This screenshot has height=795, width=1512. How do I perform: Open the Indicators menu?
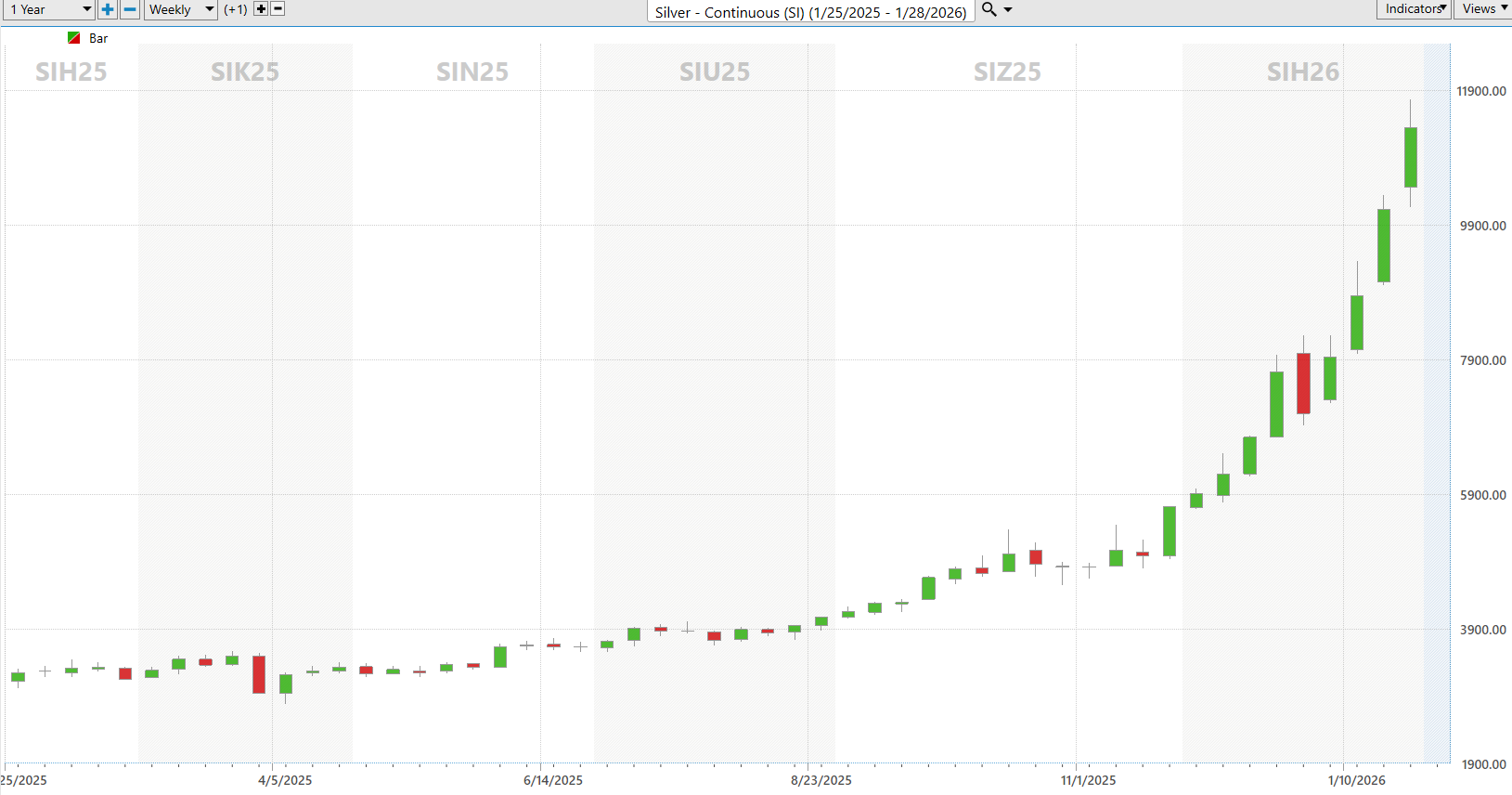[x=1414, y=9]
